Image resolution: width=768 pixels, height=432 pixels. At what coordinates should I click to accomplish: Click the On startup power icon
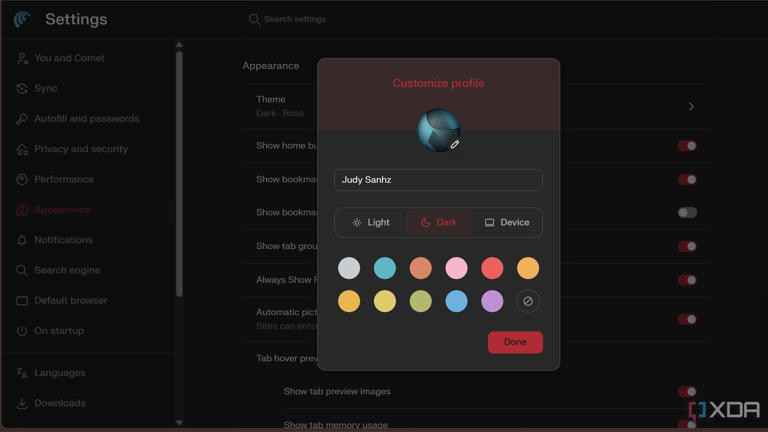point(22,331)
